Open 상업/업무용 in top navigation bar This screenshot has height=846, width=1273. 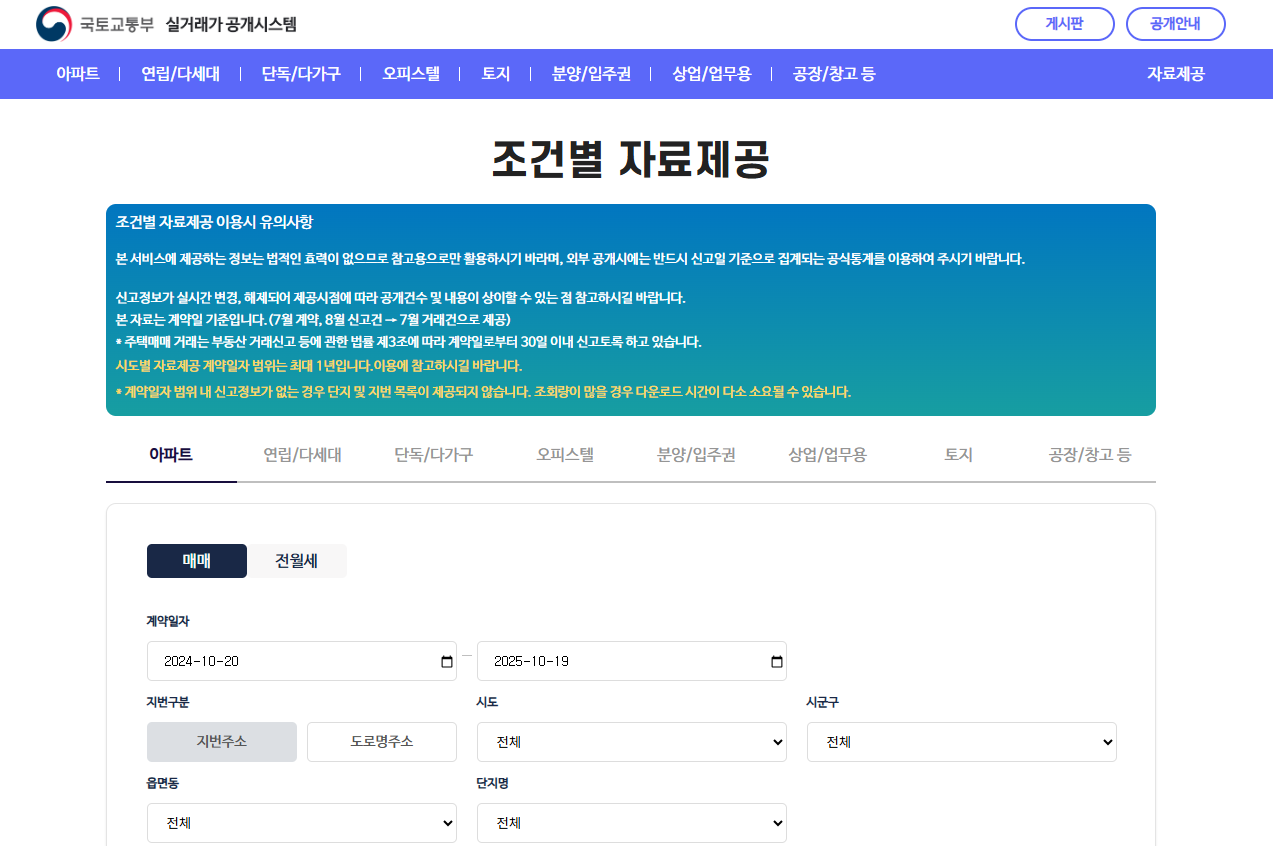712,74
